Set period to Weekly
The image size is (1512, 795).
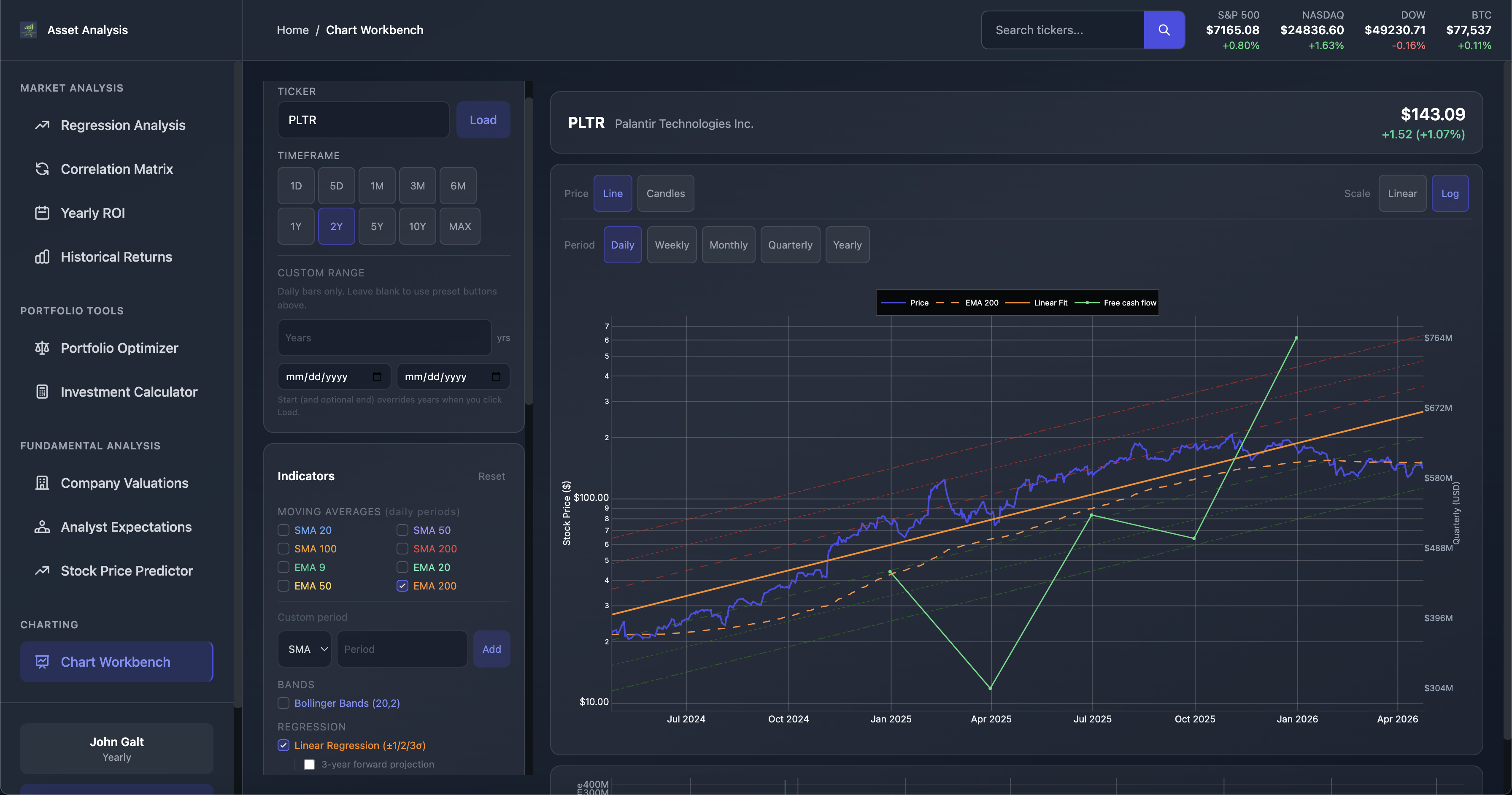coord(672,245)
